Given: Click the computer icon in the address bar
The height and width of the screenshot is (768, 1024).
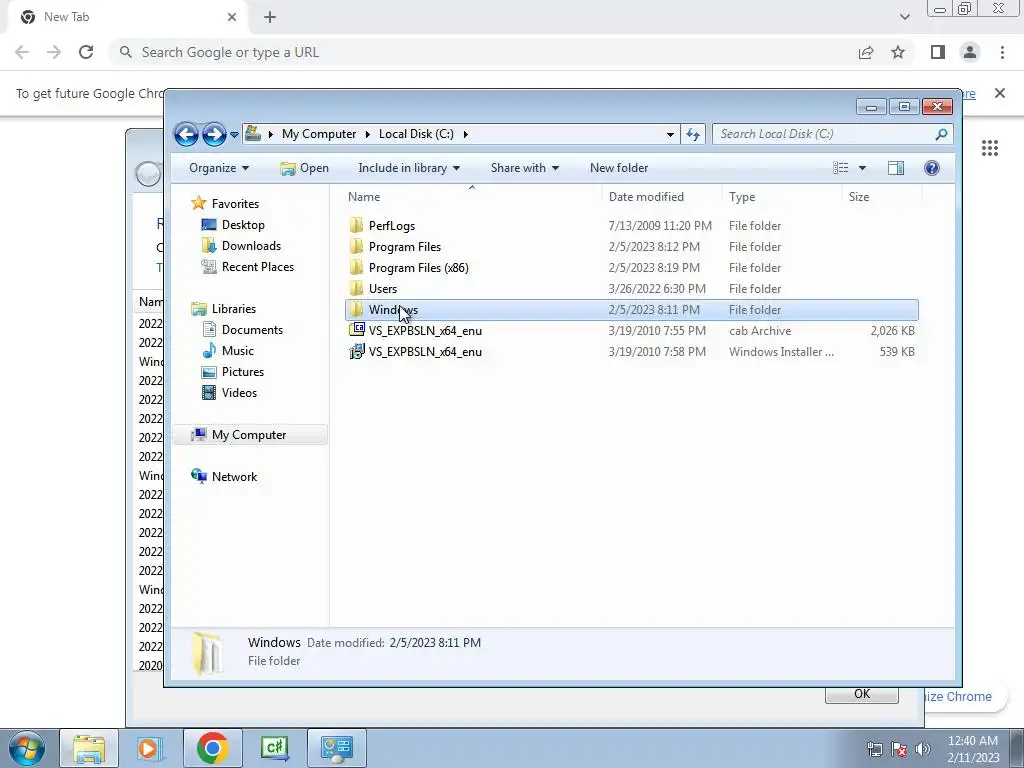Looking at the screenshot, I should pyautogui.click(x=253, y=133).
